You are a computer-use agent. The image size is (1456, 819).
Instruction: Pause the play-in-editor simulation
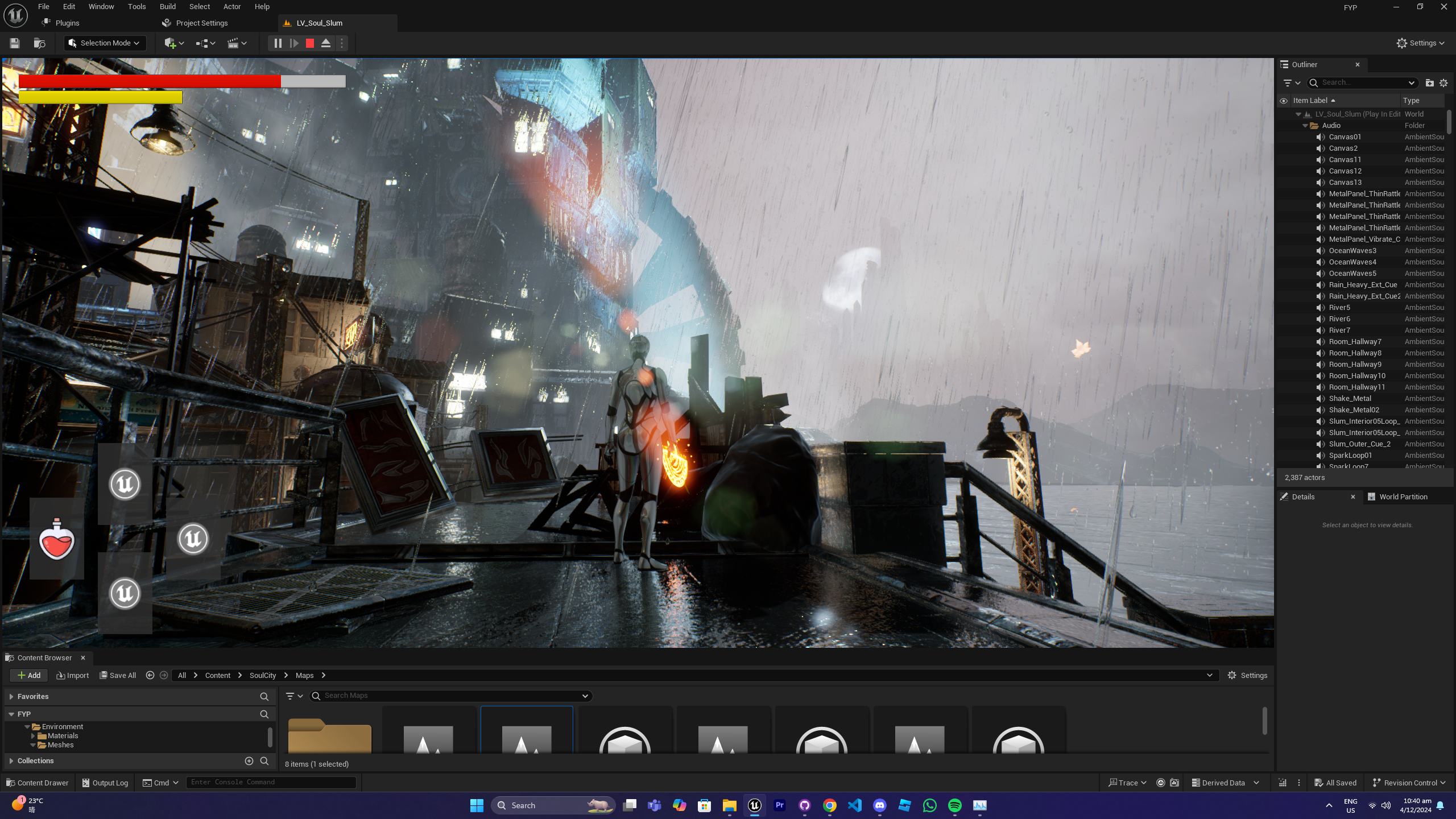[278, 43]
